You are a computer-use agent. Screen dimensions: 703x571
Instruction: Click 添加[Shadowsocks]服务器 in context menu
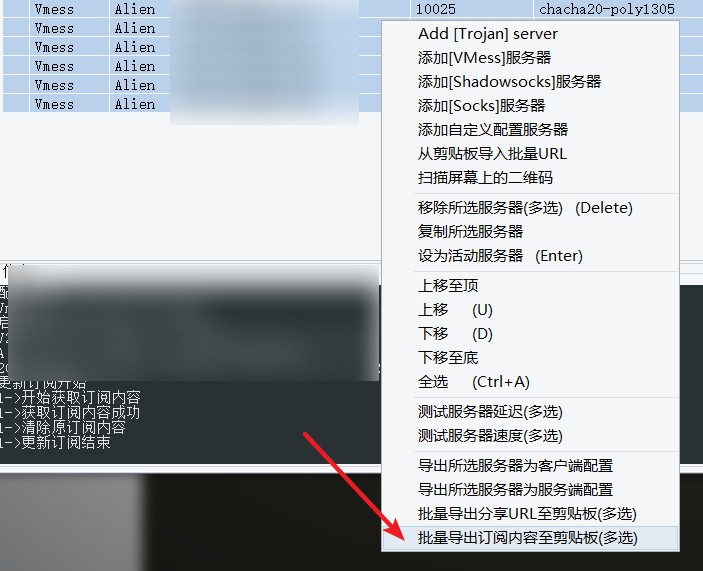tap(530, 82)
